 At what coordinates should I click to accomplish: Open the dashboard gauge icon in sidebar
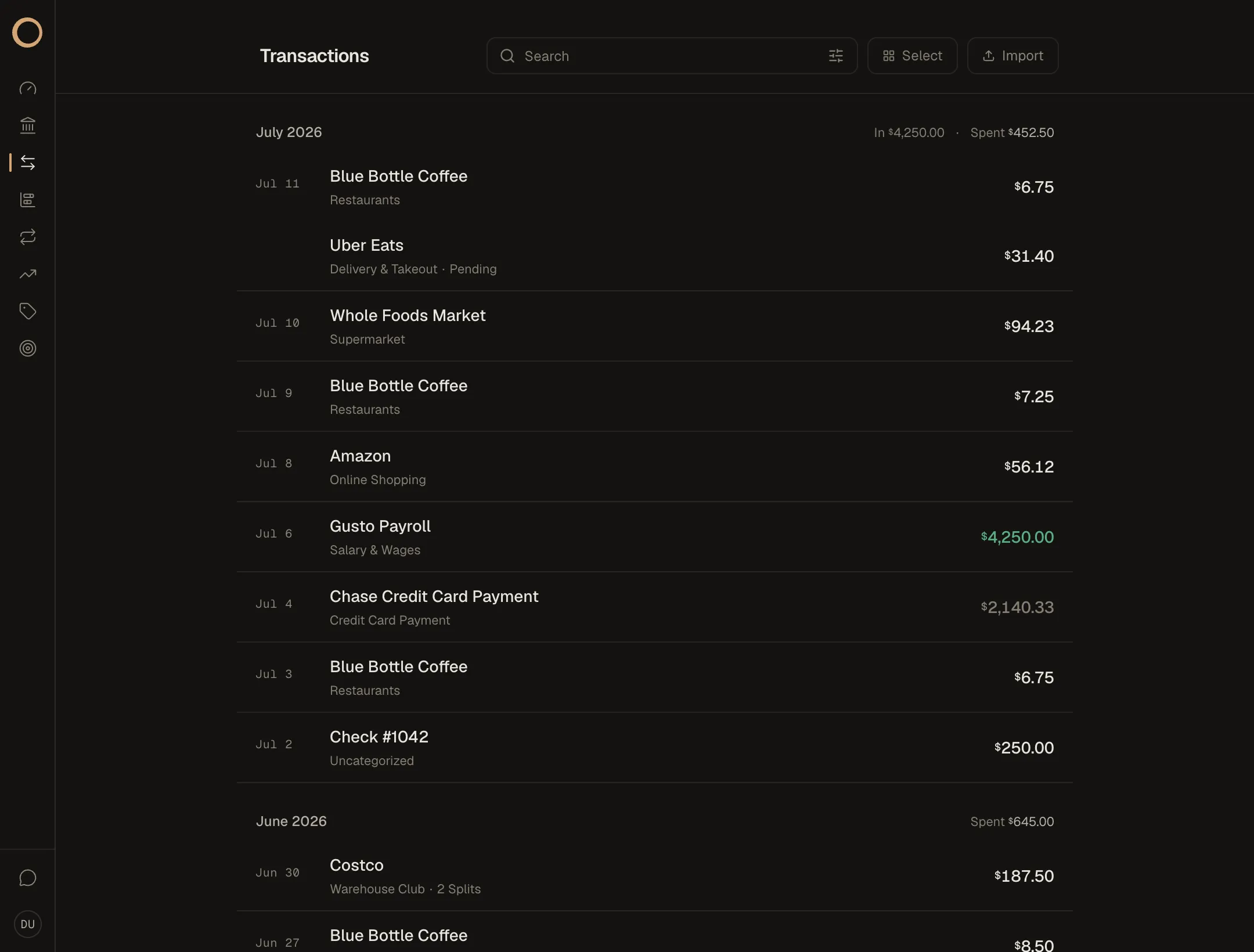(x=27, y=88)
